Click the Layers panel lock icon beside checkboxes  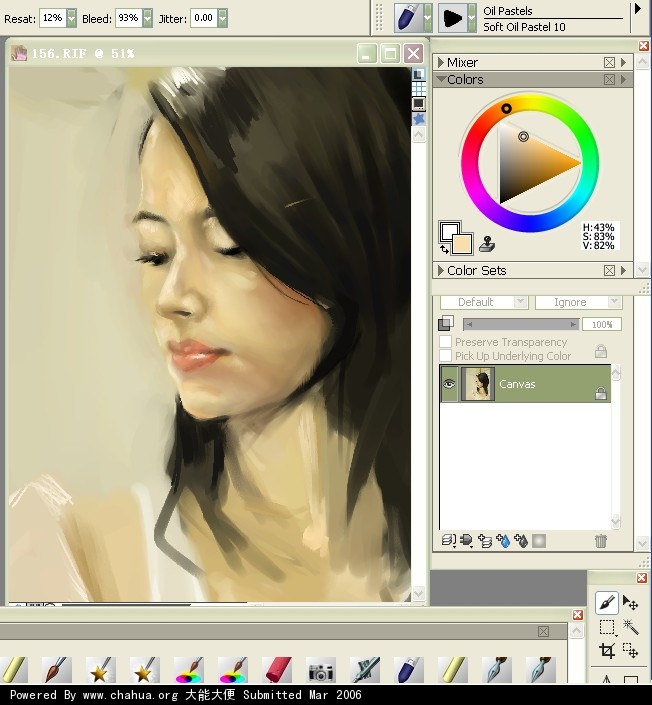click(601, 350)
